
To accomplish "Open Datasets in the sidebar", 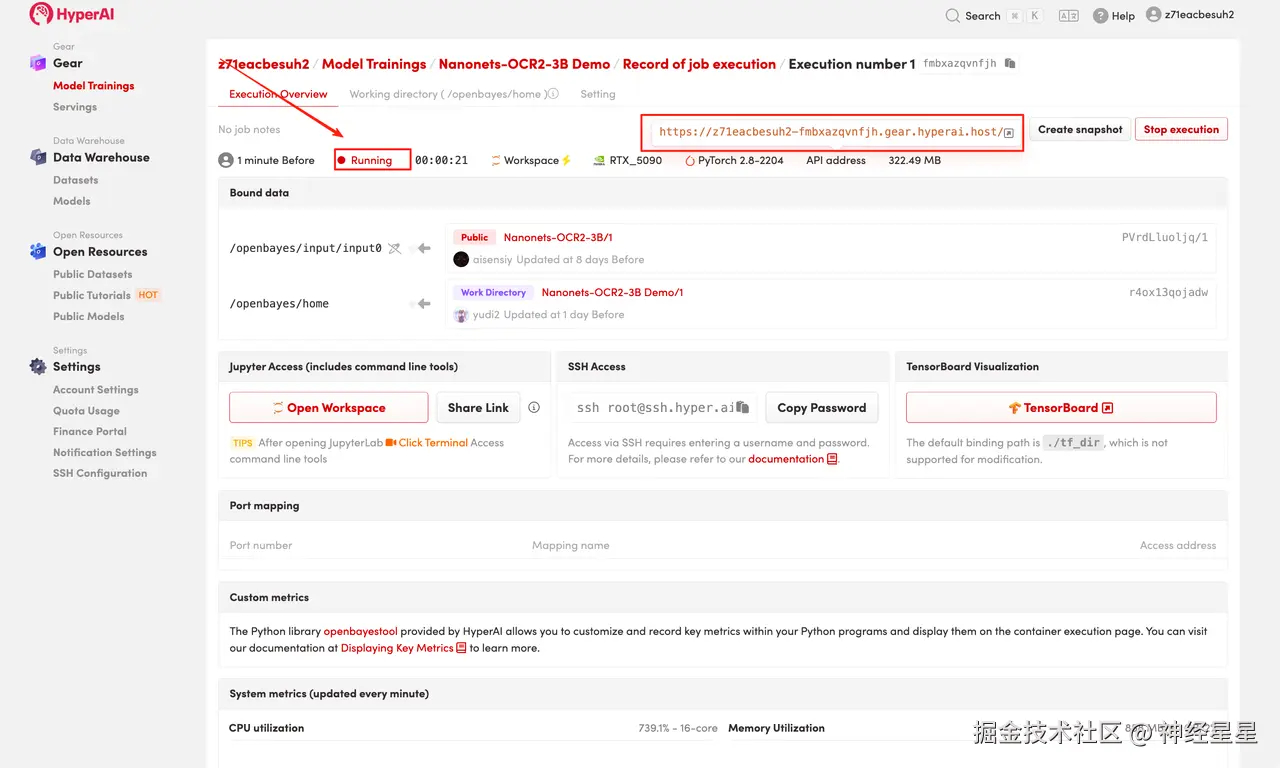I will [75, 180].
